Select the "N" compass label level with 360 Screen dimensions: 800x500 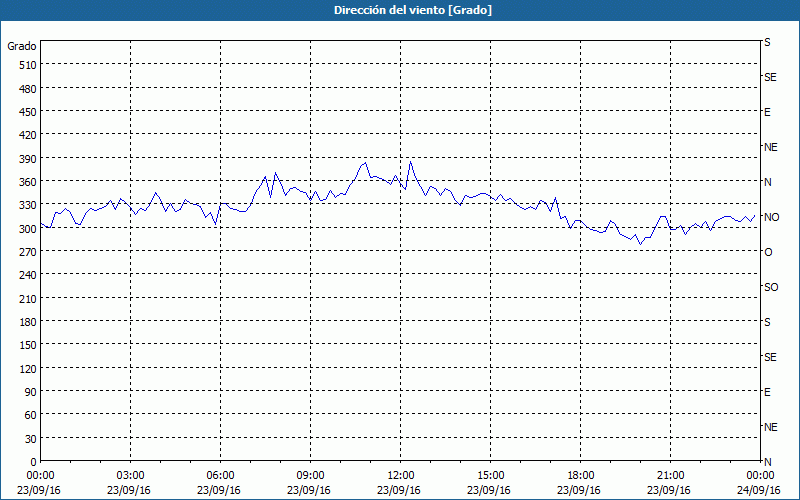[x=767, y=182]
